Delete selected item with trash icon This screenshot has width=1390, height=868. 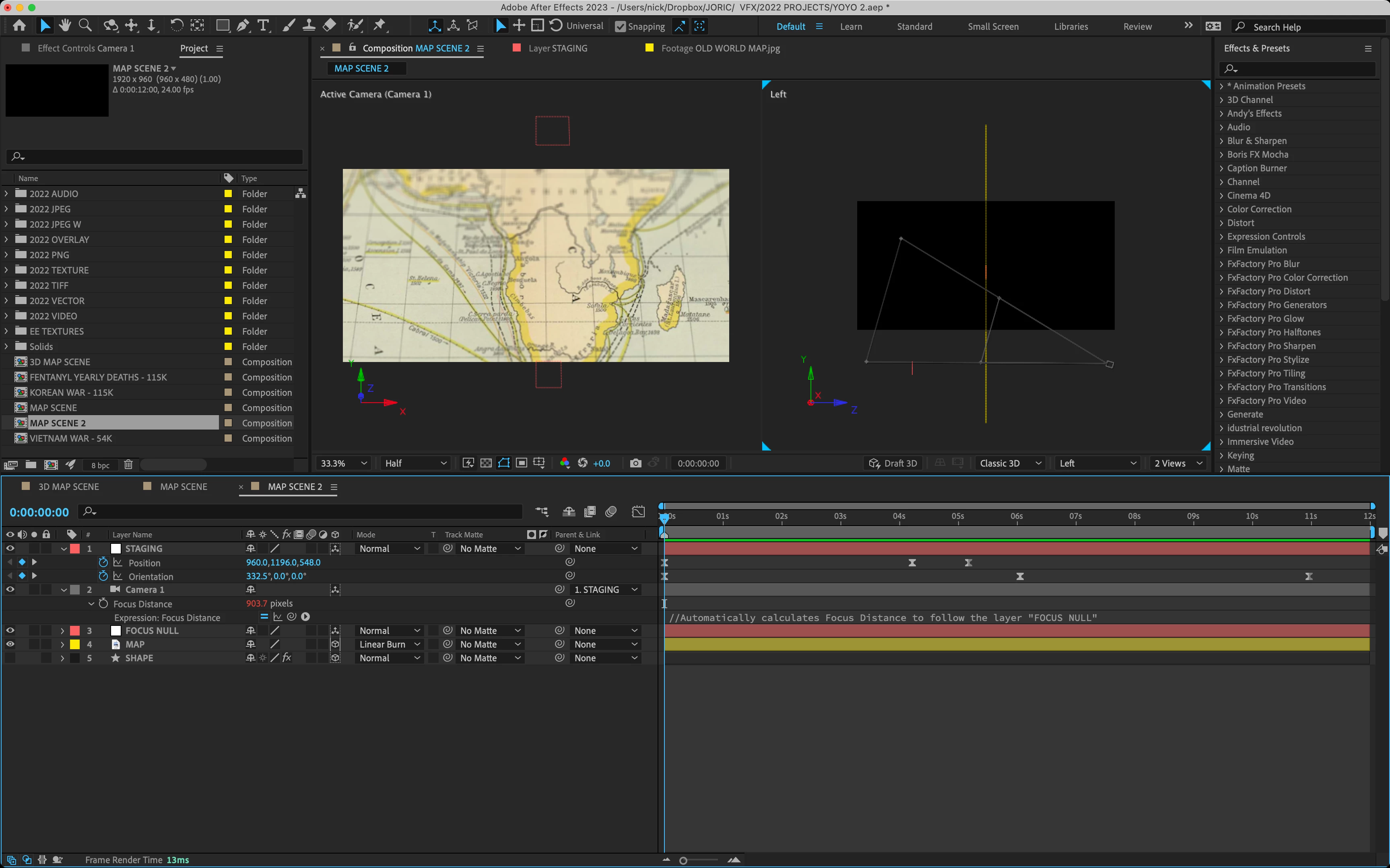point(129,465)
